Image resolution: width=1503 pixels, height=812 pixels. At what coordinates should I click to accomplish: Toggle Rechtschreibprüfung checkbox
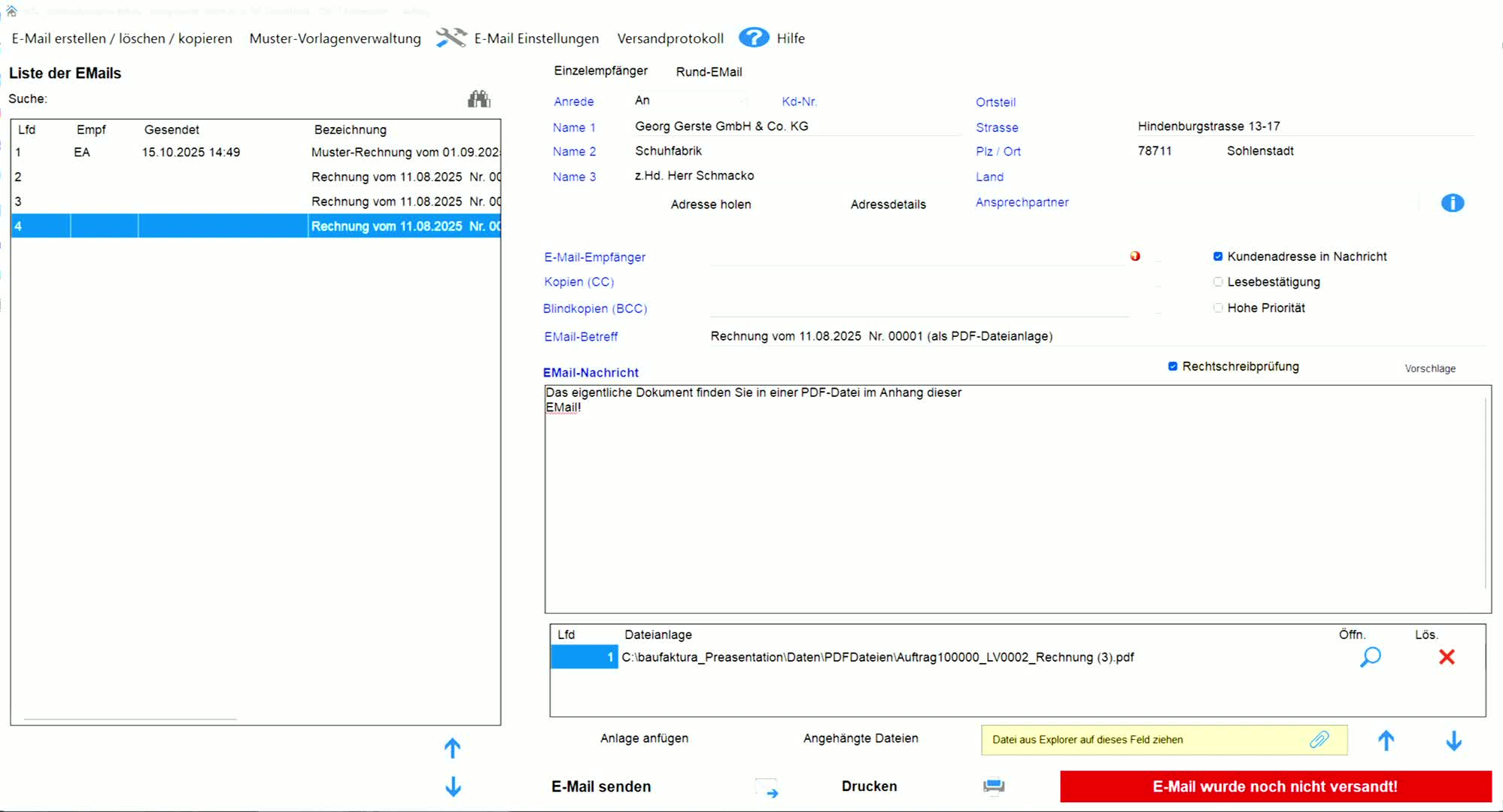pyautogui.click(x=1173, y=366)
